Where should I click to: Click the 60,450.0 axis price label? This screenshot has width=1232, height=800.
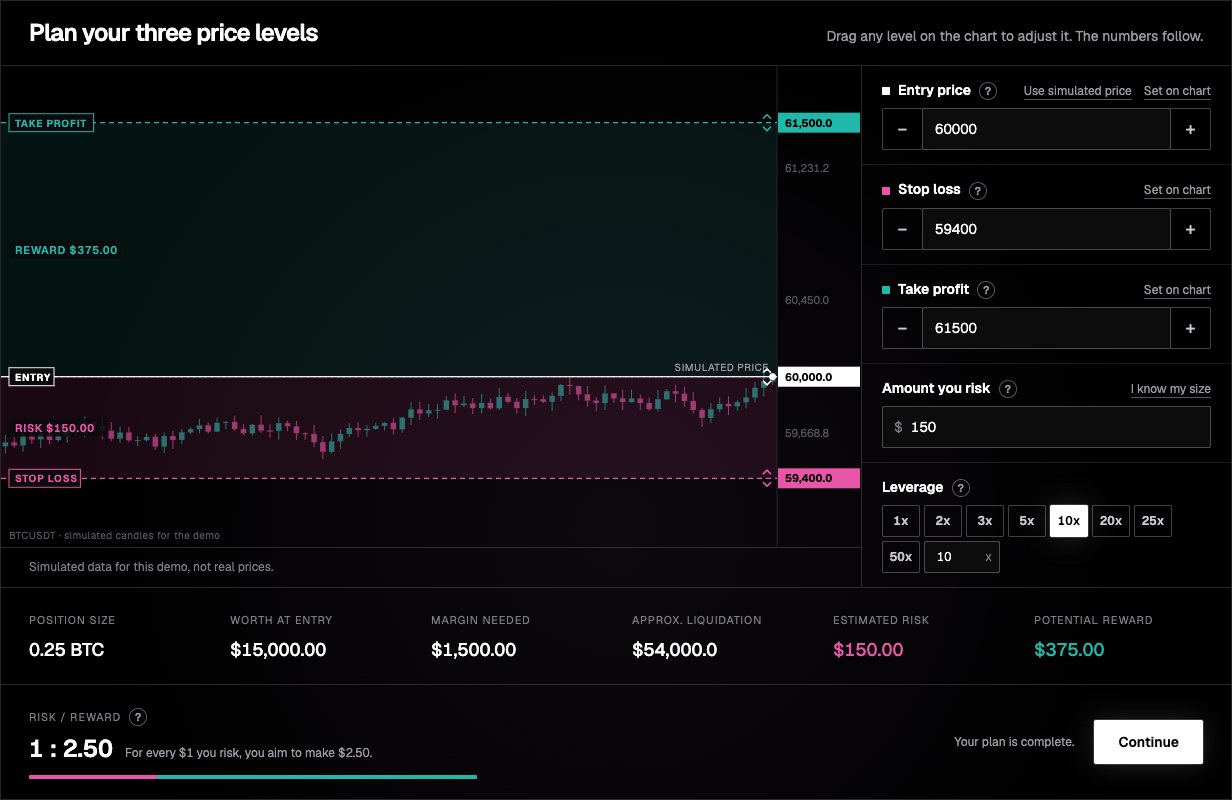tap(807, 300)
